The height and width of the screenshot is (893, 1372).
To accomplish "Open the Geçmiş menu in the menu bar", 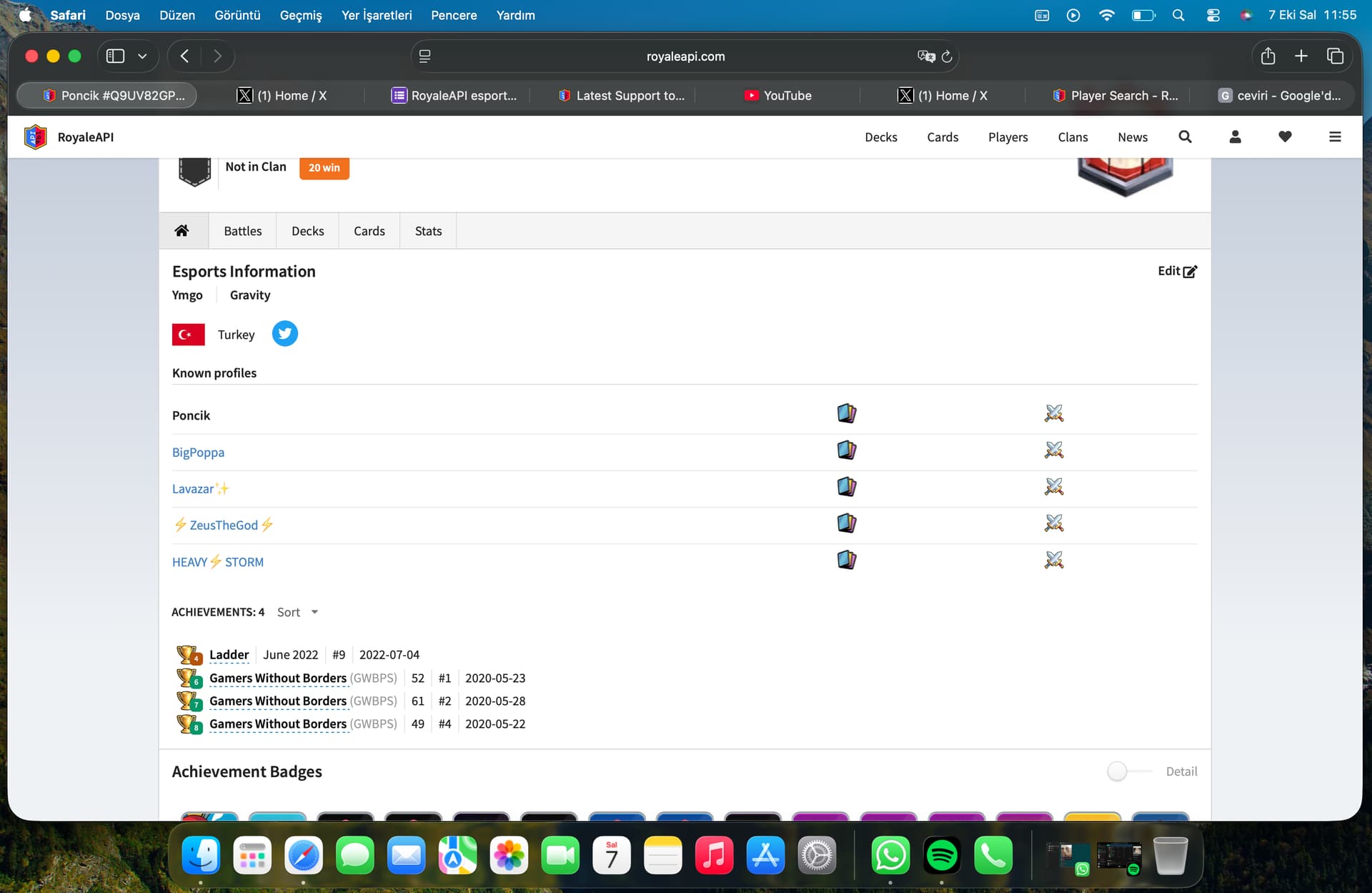I will tap(300, 15).
